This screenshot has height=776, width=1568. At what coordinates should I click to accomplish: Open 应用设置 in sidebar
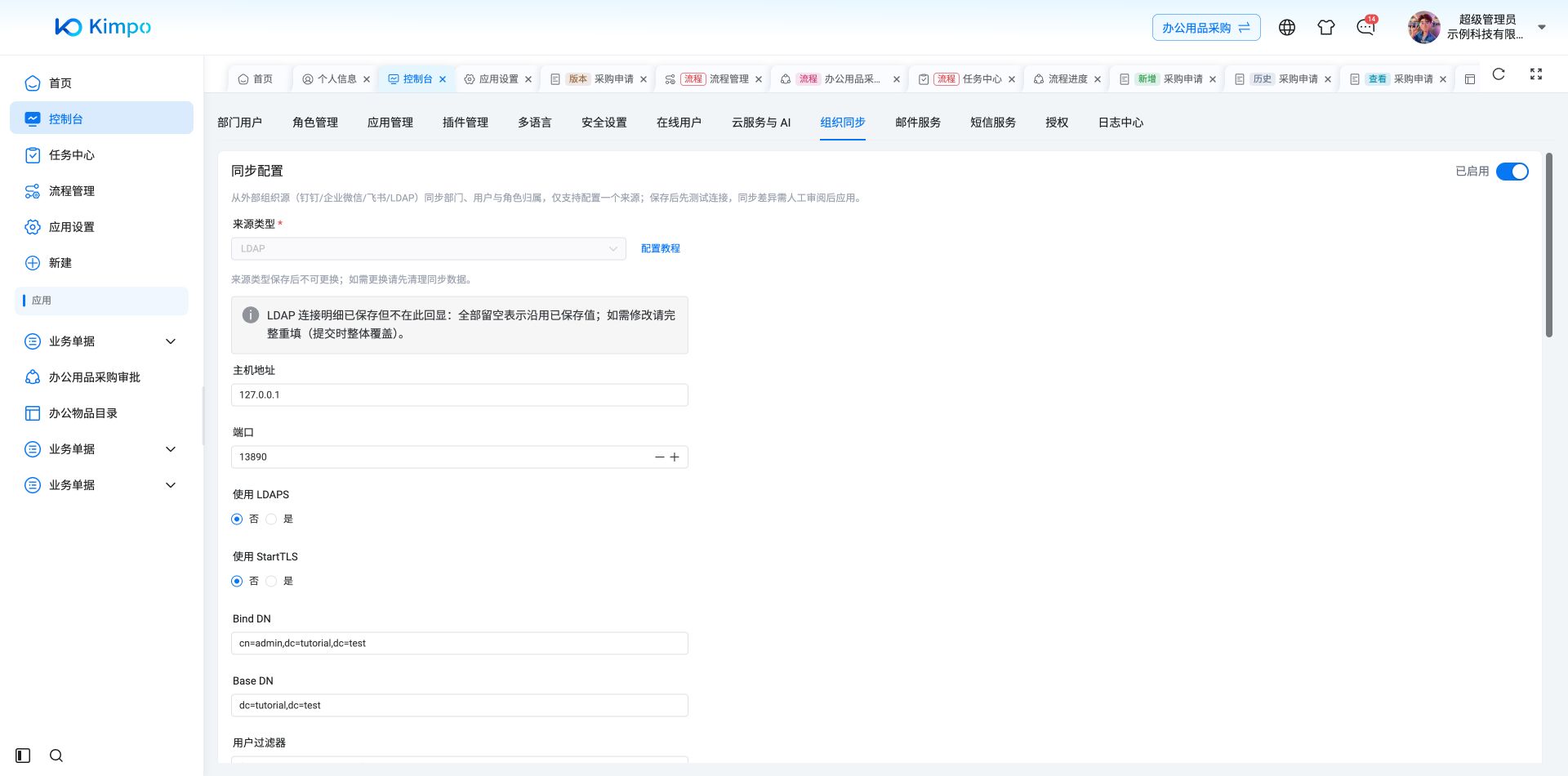[101, 226]
